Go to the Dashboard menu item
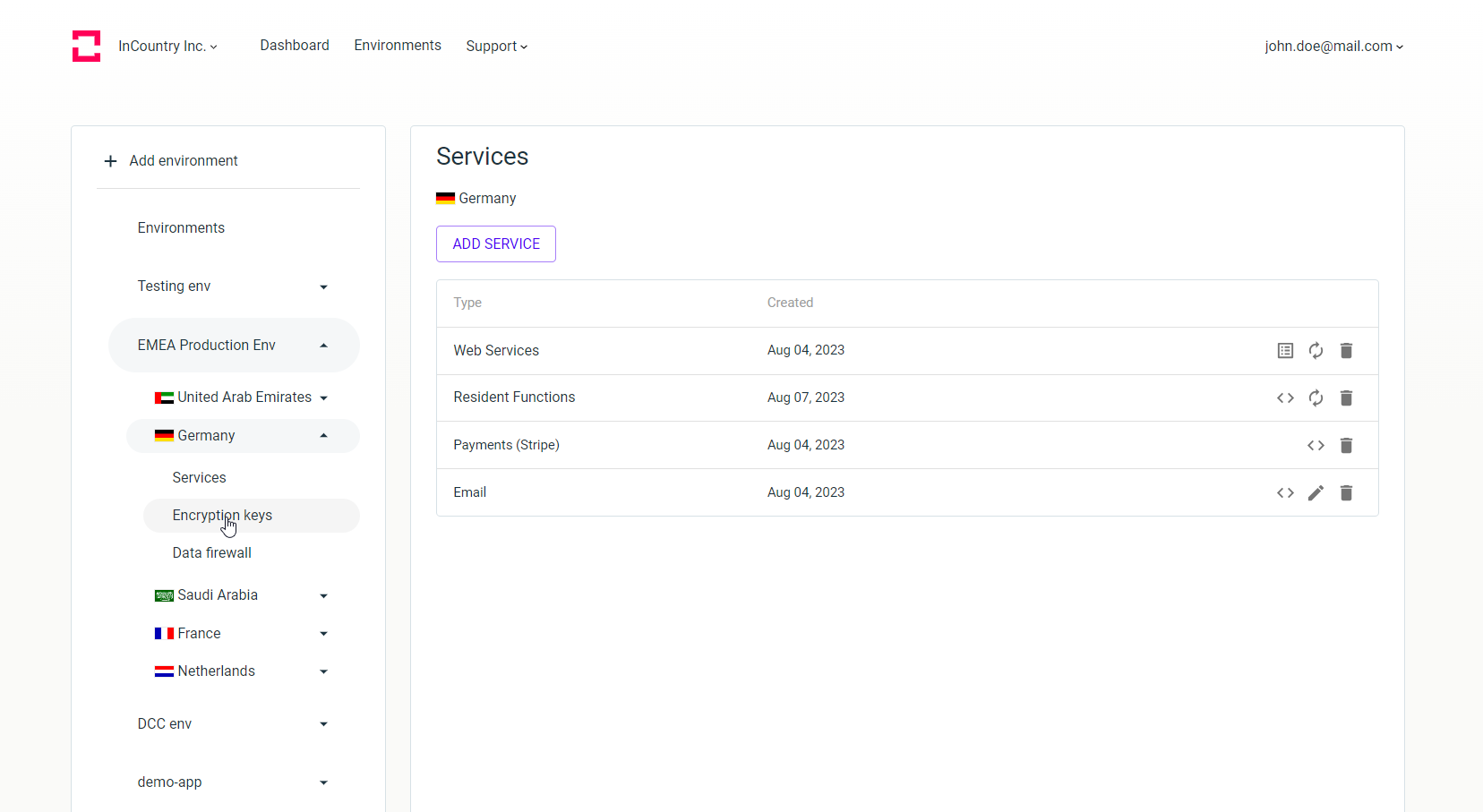The width and height of the screenshot is (1483, 812). pyautogui.click(x=295, y=45)
